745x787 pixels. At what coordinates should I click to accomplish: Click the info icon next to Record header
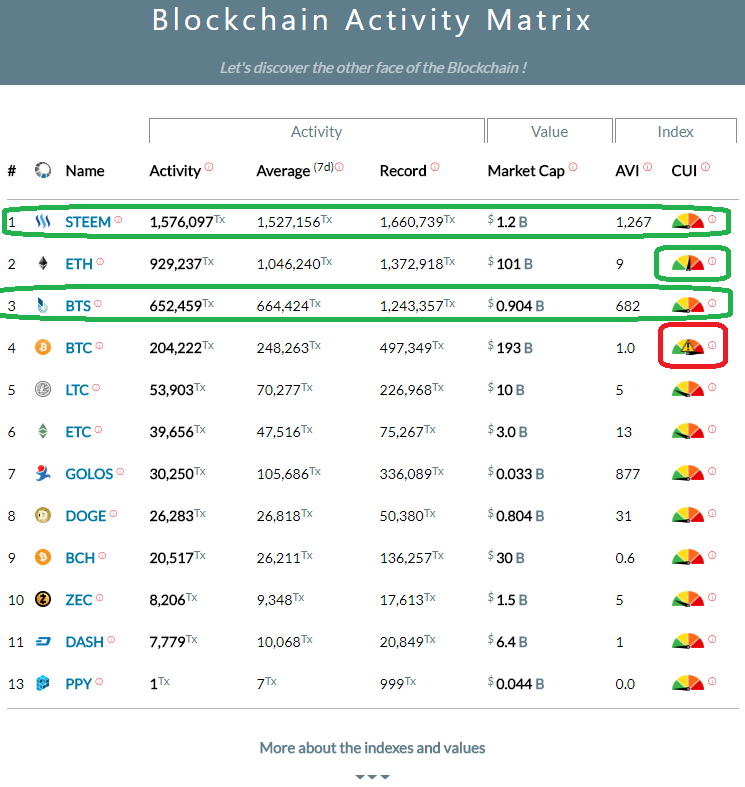coord(435,167)
